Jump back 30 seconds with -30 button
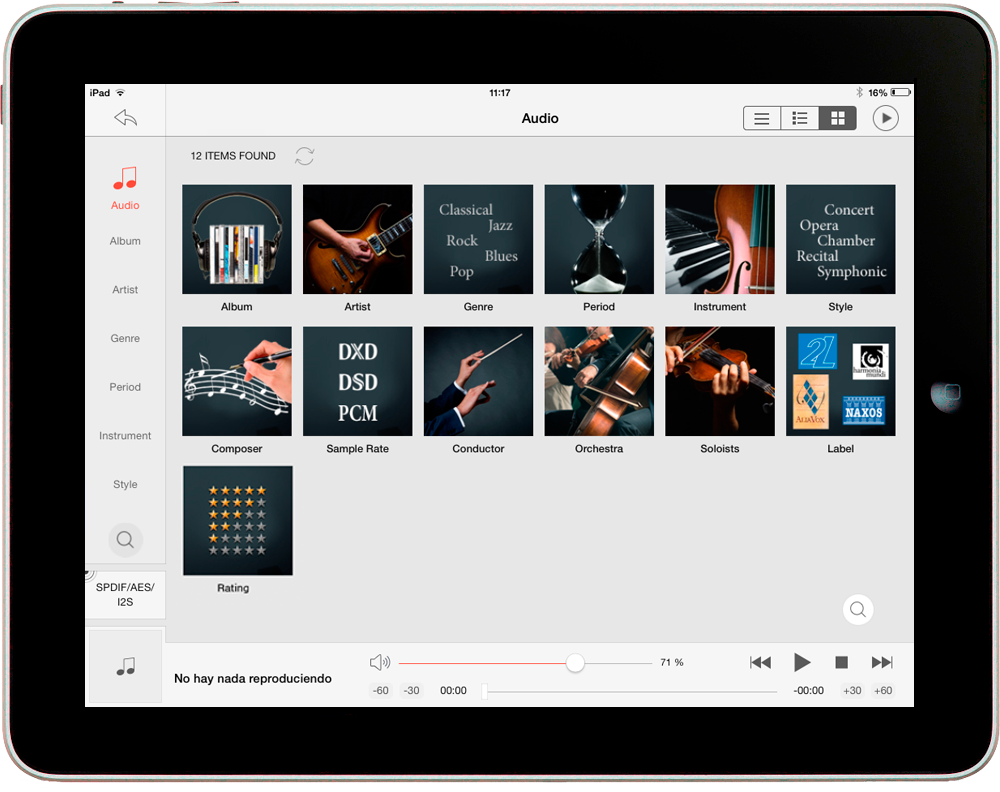 coord(411,691)
